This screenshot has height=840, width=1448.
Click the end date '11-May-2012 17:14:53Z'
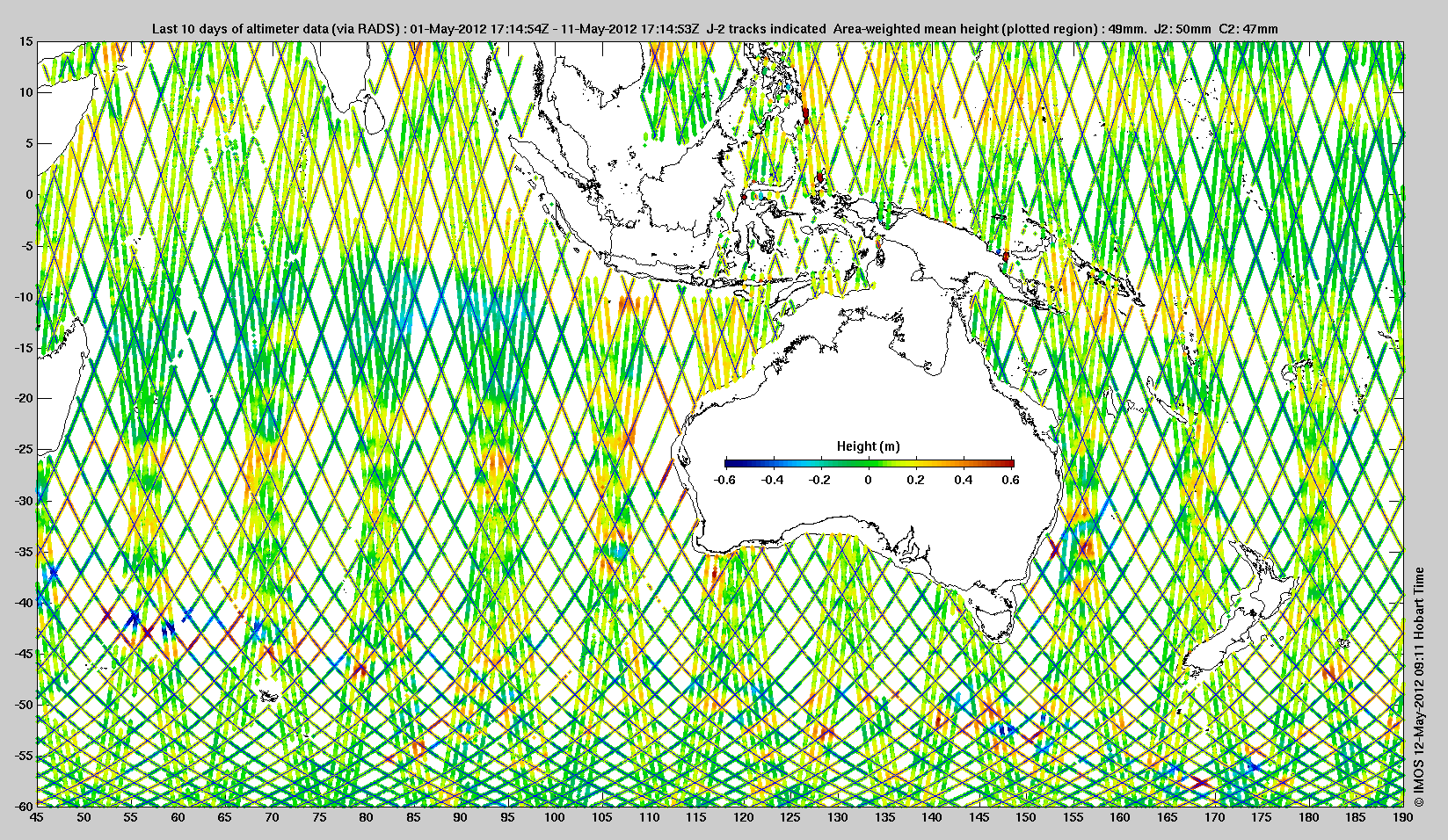[631, 29]
